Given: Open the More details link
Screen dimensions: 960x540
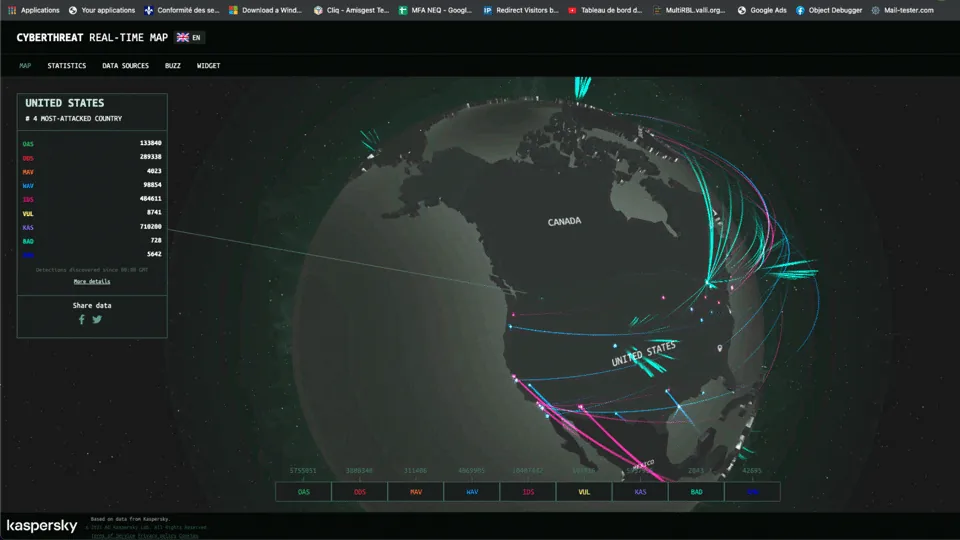Looking at the screenshot, I should [92, 282].
